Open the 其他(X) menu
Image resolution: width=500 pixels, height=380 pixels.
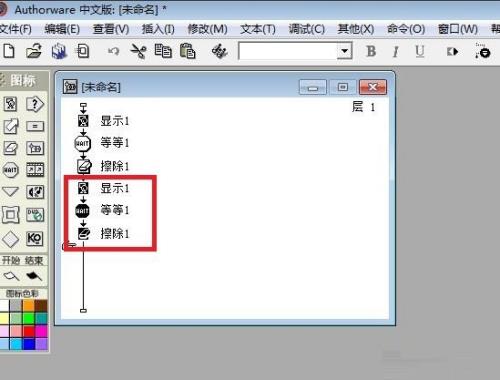(356, 29)
